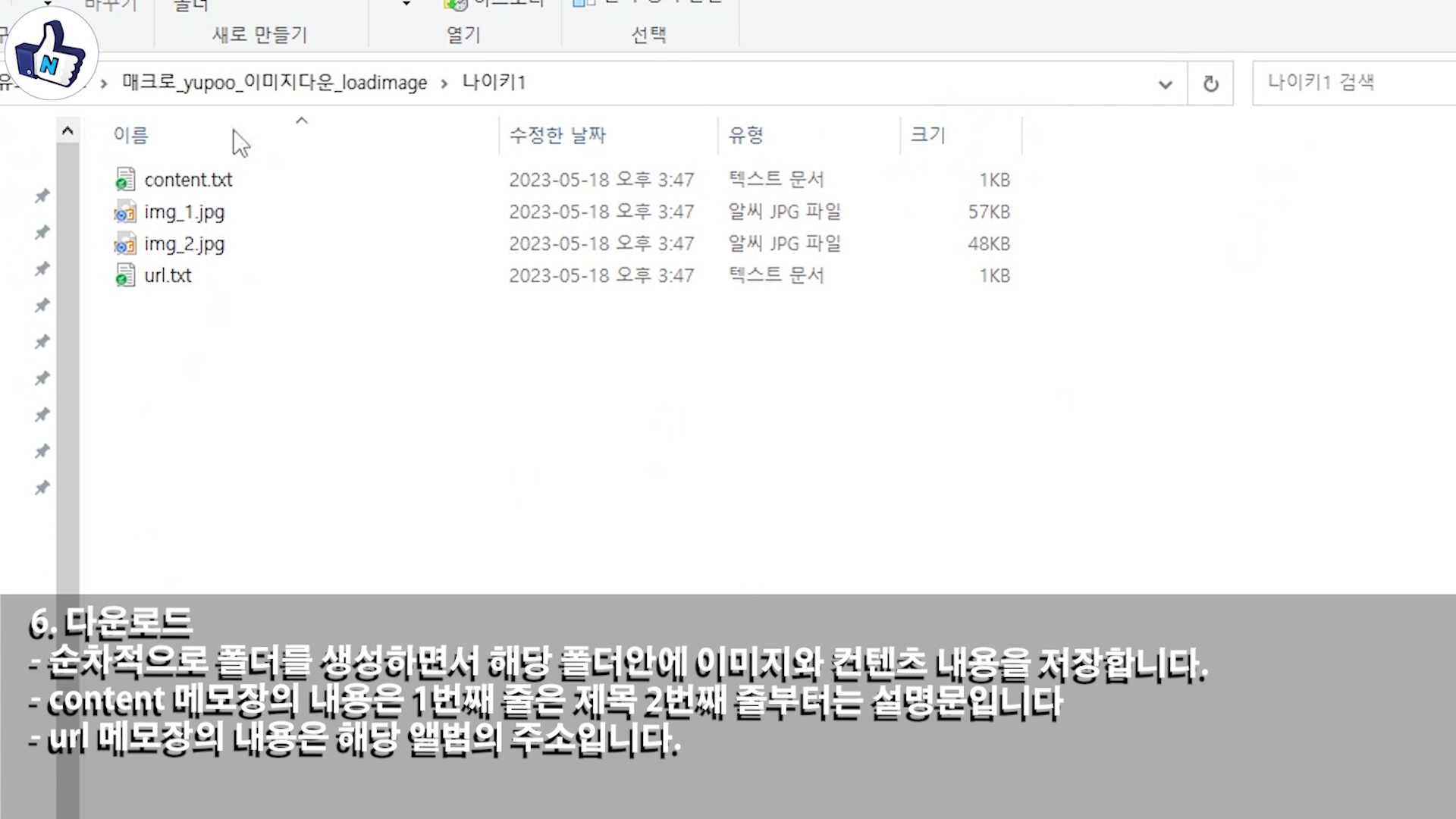This screenshot has width=1456, height=819.
Task: Sort by 유형 column header
Action: 745,135
